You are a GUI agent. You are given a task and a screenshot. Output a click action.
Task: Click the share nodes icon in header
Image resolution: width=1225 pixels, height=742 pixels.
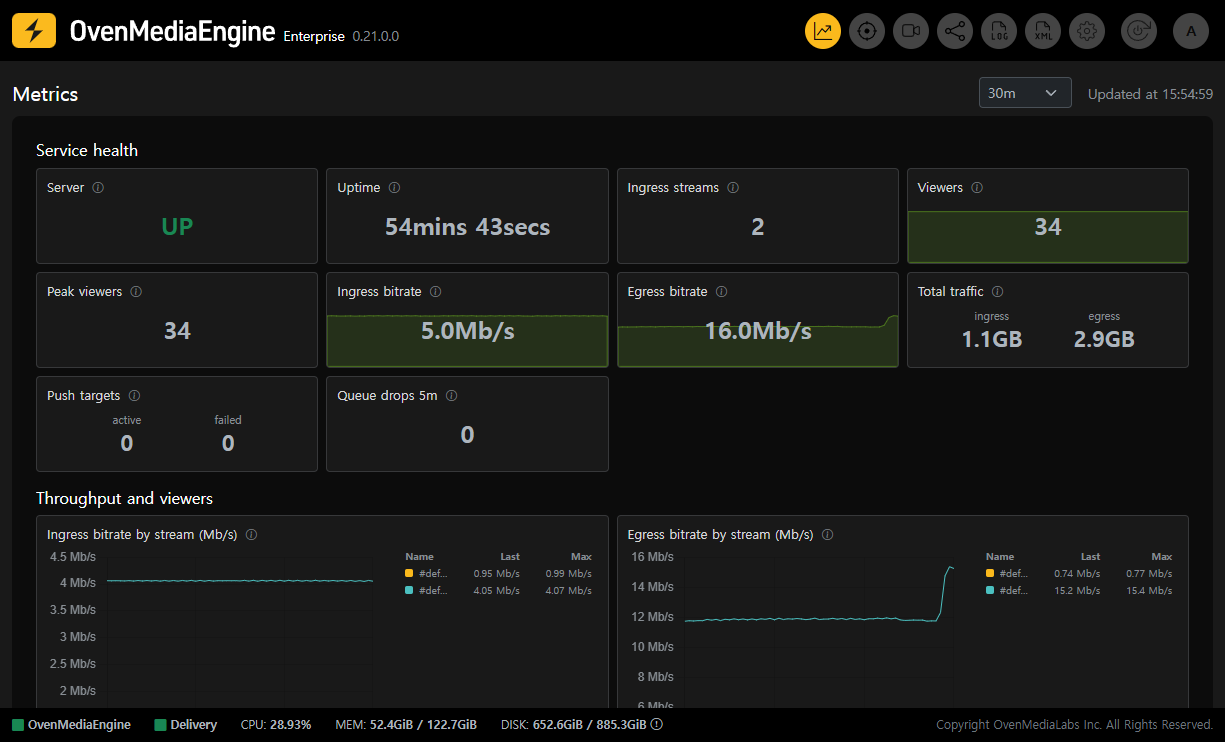coord(955,31)
